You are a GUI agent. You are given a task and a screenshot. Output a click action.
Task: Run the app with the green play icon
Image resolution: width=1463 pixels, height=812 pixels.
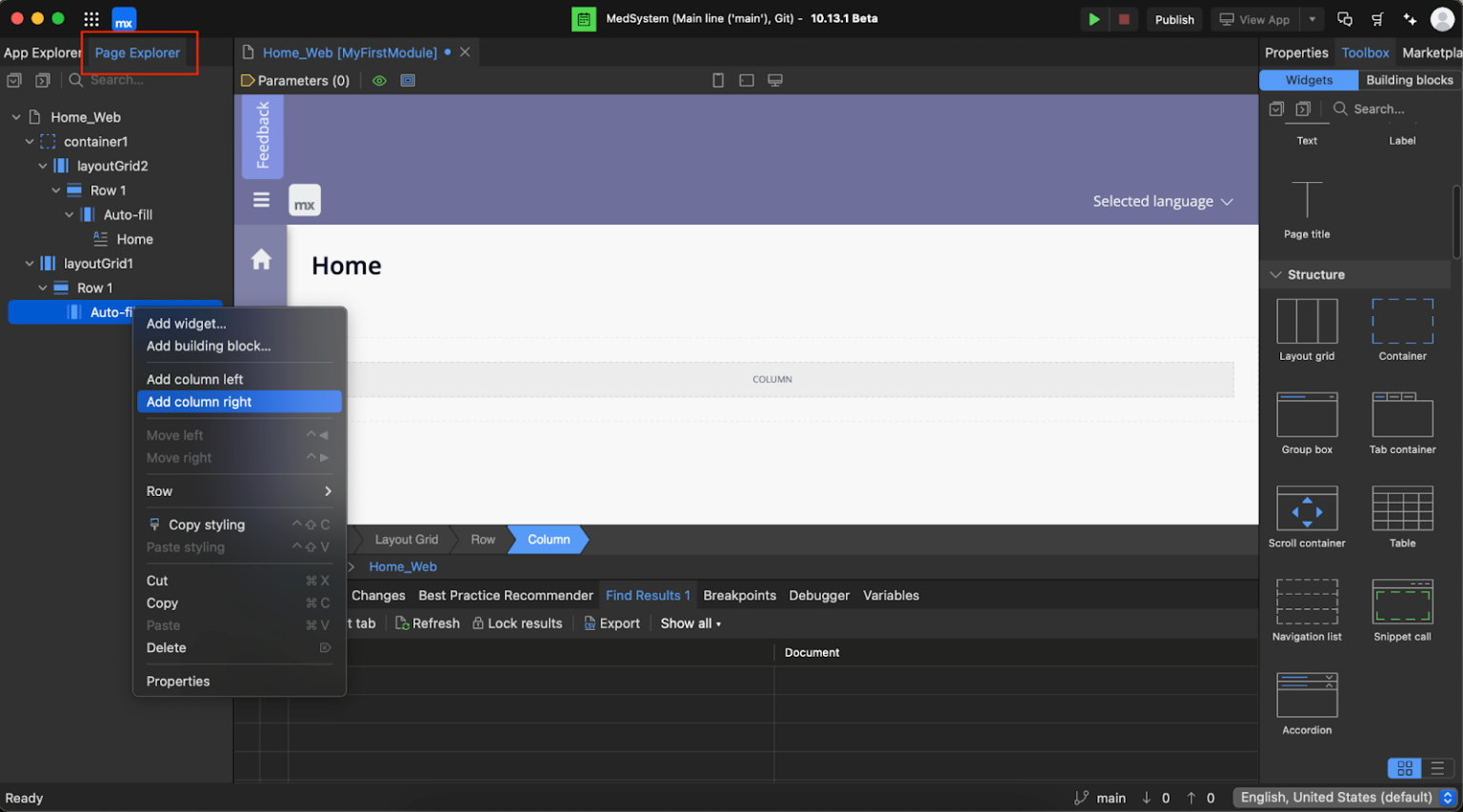[1093, 18]
